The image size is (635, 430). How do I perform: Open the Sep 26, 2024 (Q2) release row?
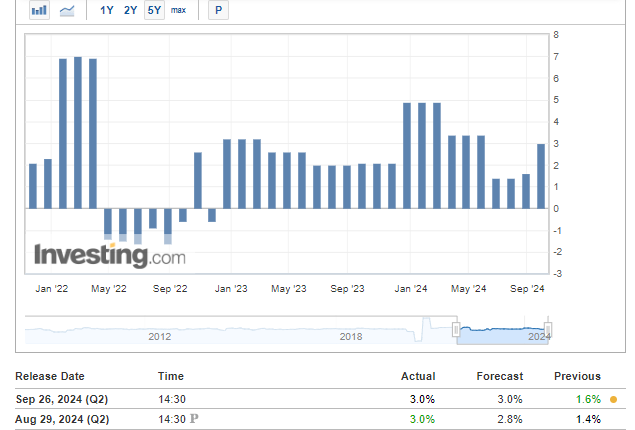[61, 399]
